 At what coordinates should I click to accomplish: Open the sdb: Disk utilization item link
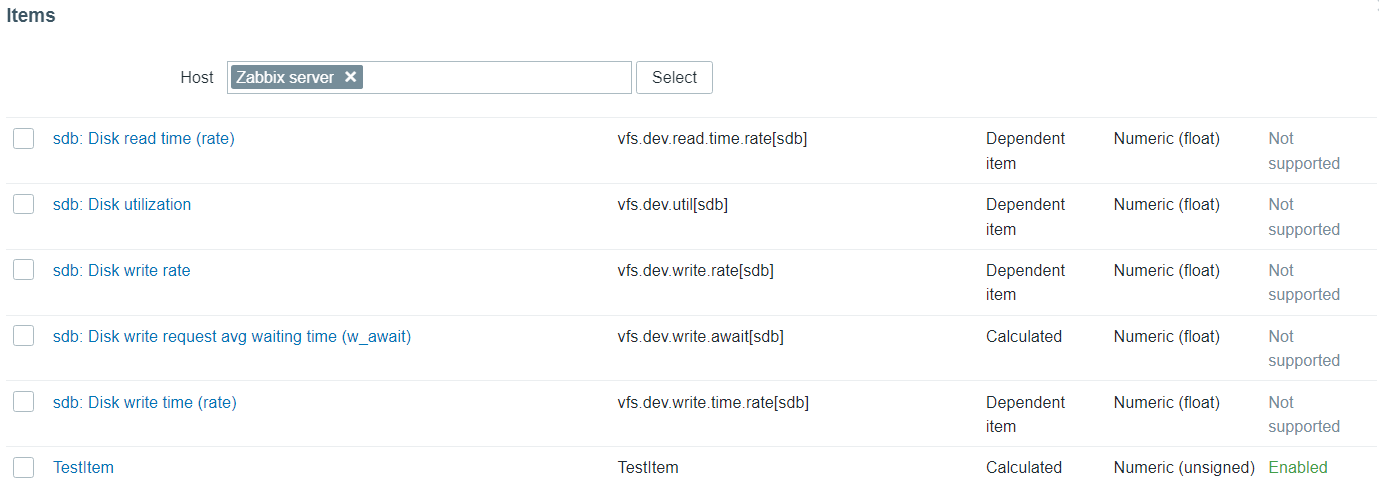tap(121, 205)
